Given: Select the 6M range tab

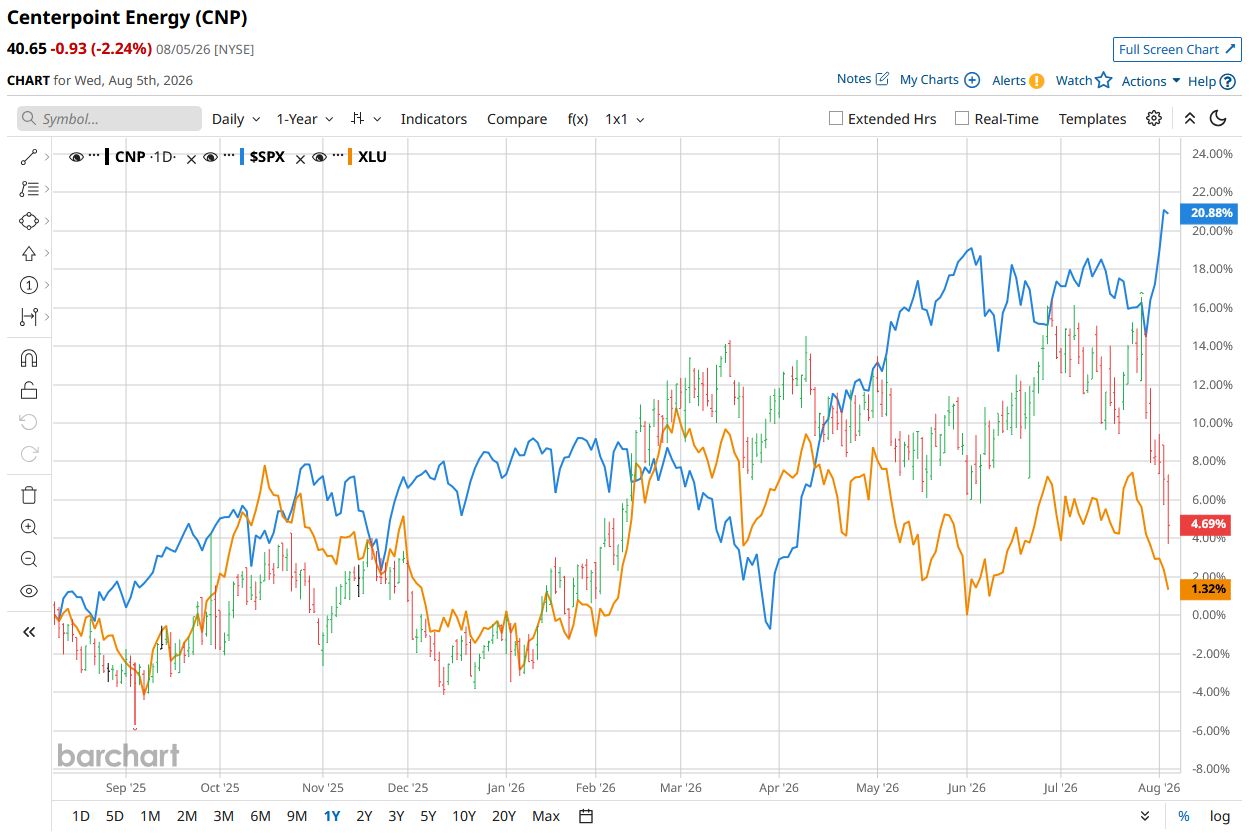Looking at the screenshot, I should pyautogui.click(x=260, y=816).
